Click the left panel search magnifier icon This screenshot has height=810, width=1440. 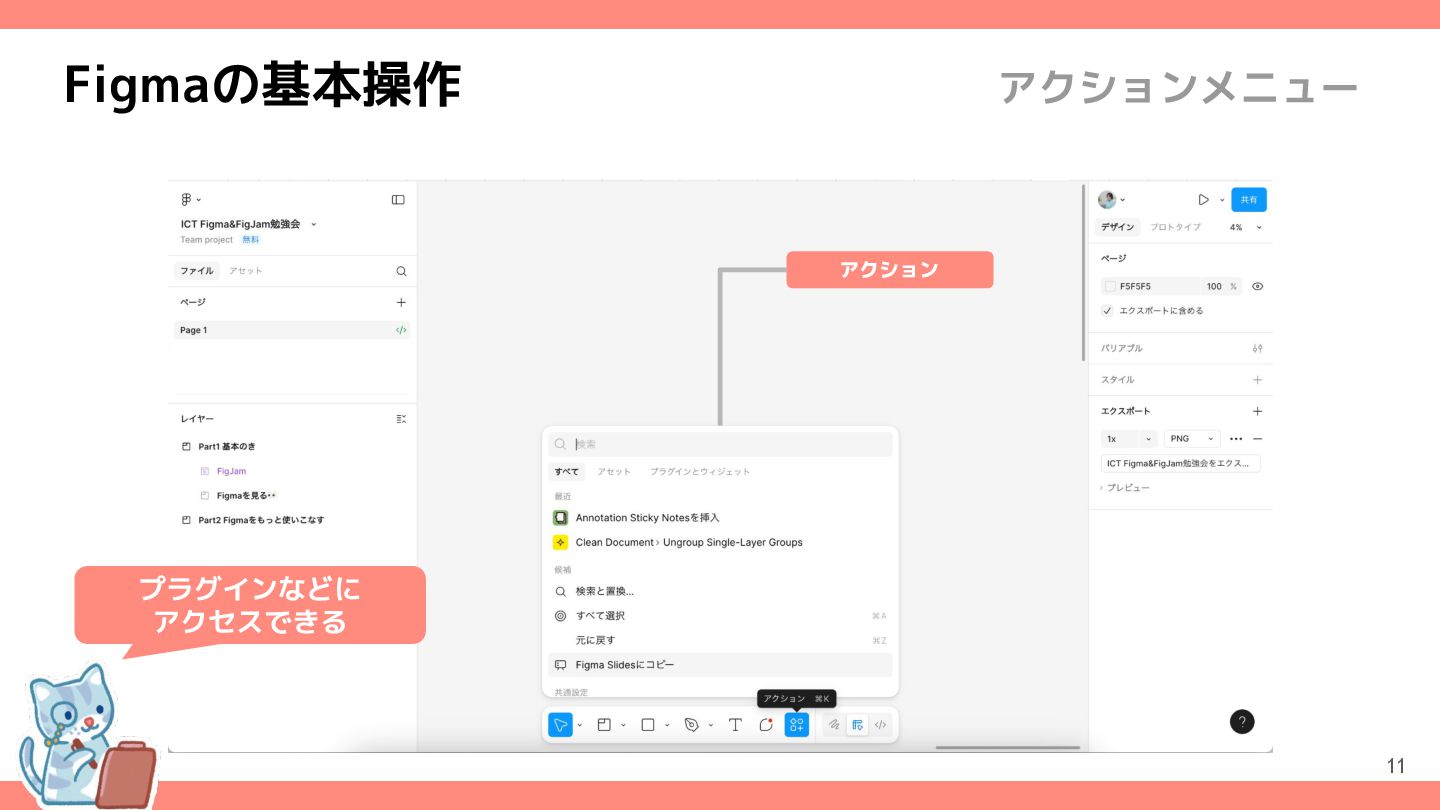click(401, 271)
